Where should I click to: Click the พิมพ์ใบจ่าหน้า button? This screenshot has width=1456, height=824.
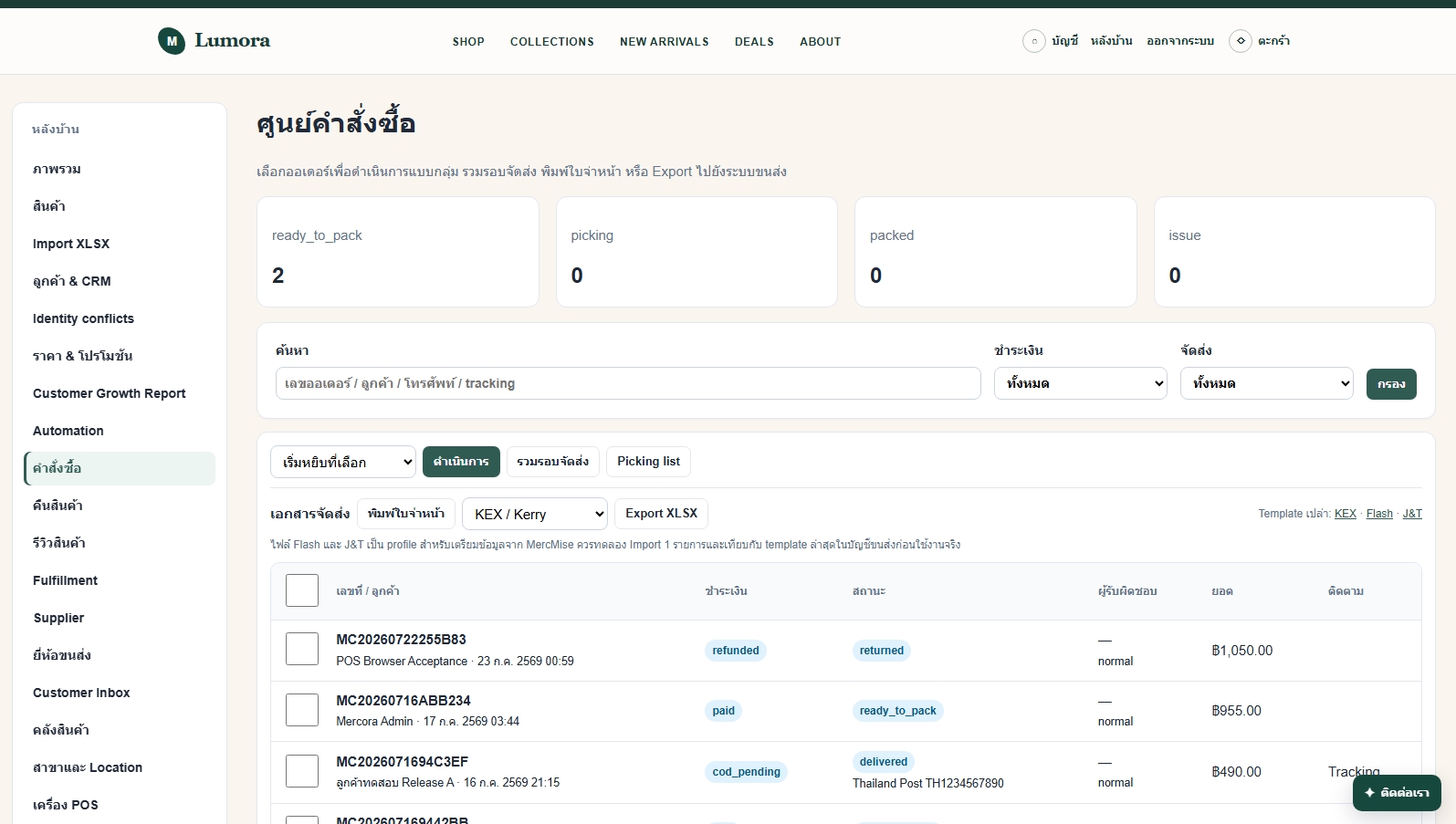point(406,514)
